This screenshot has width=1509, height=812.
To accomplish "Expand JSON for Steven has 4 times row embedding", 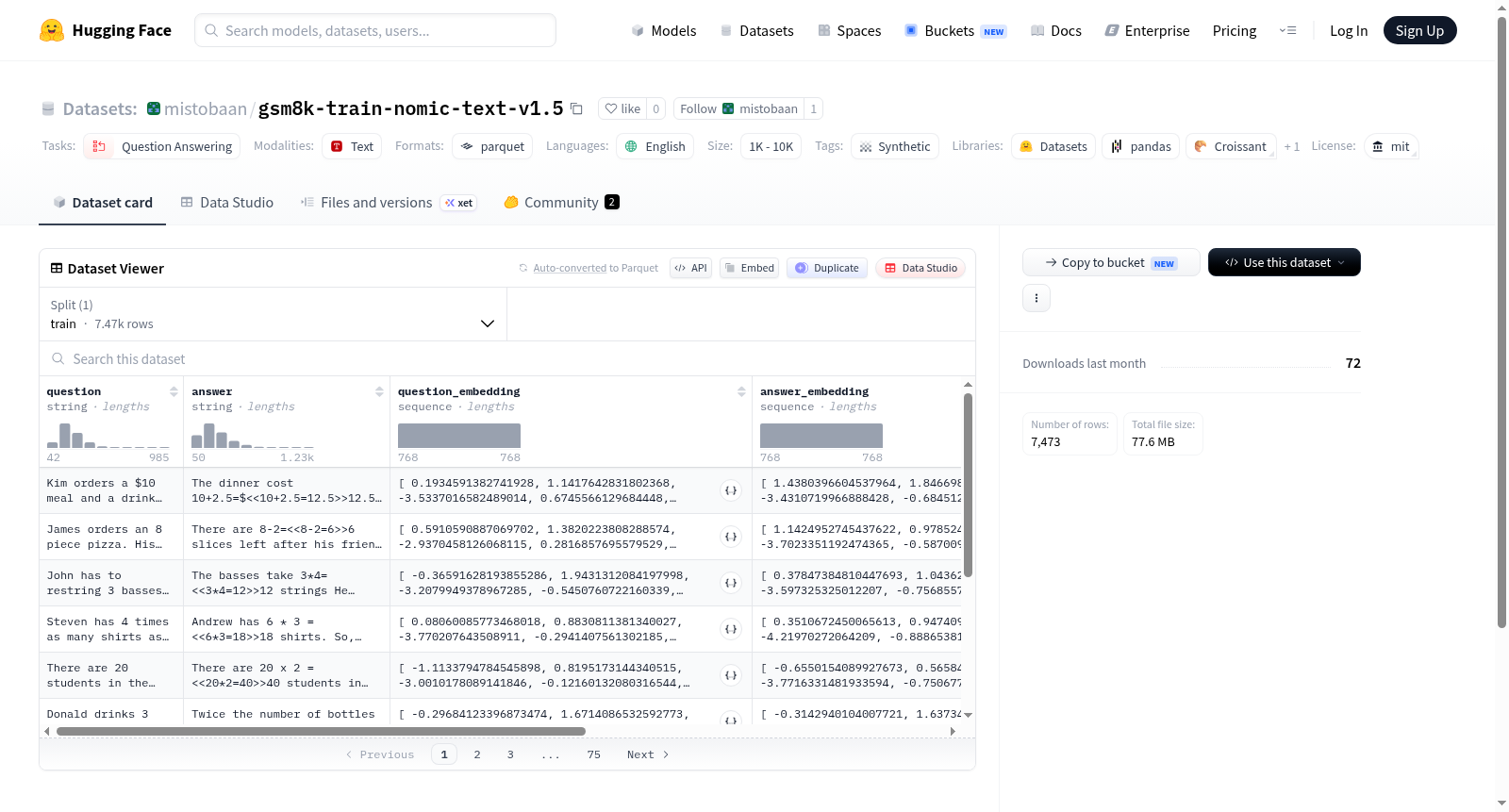I will [x=731, y=629].
